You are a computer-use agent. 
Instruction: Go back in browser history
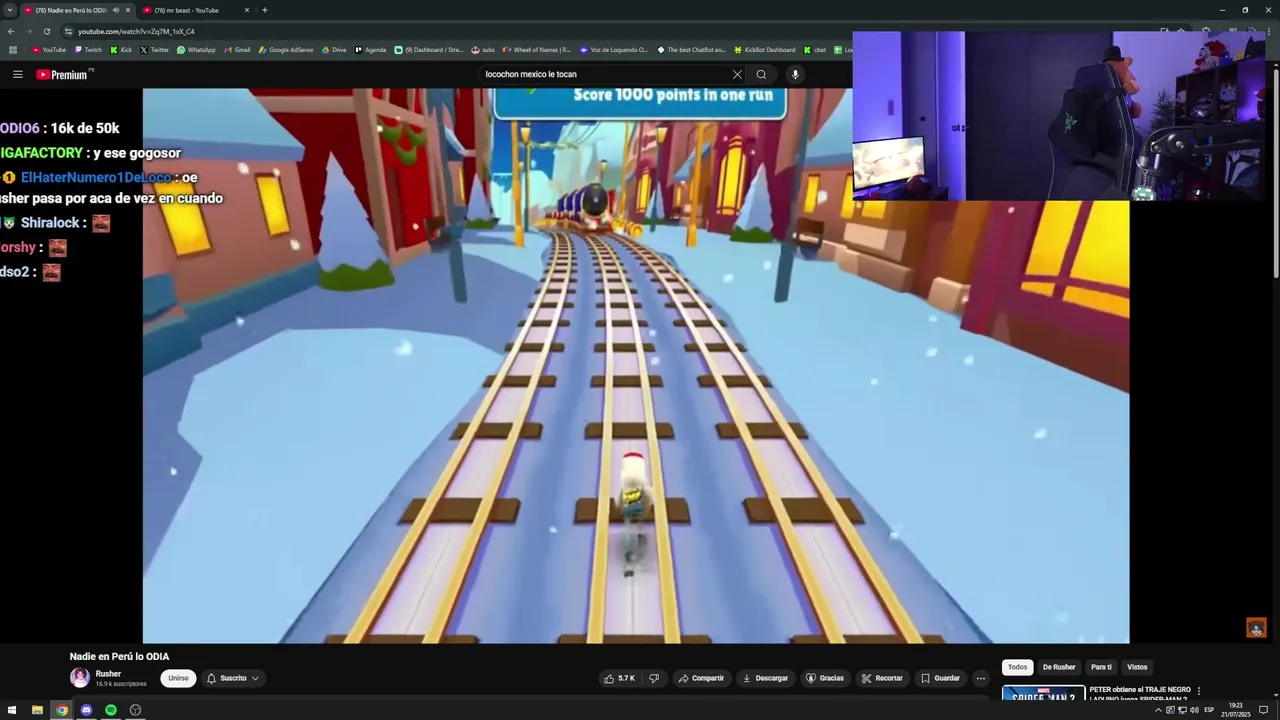11,31
